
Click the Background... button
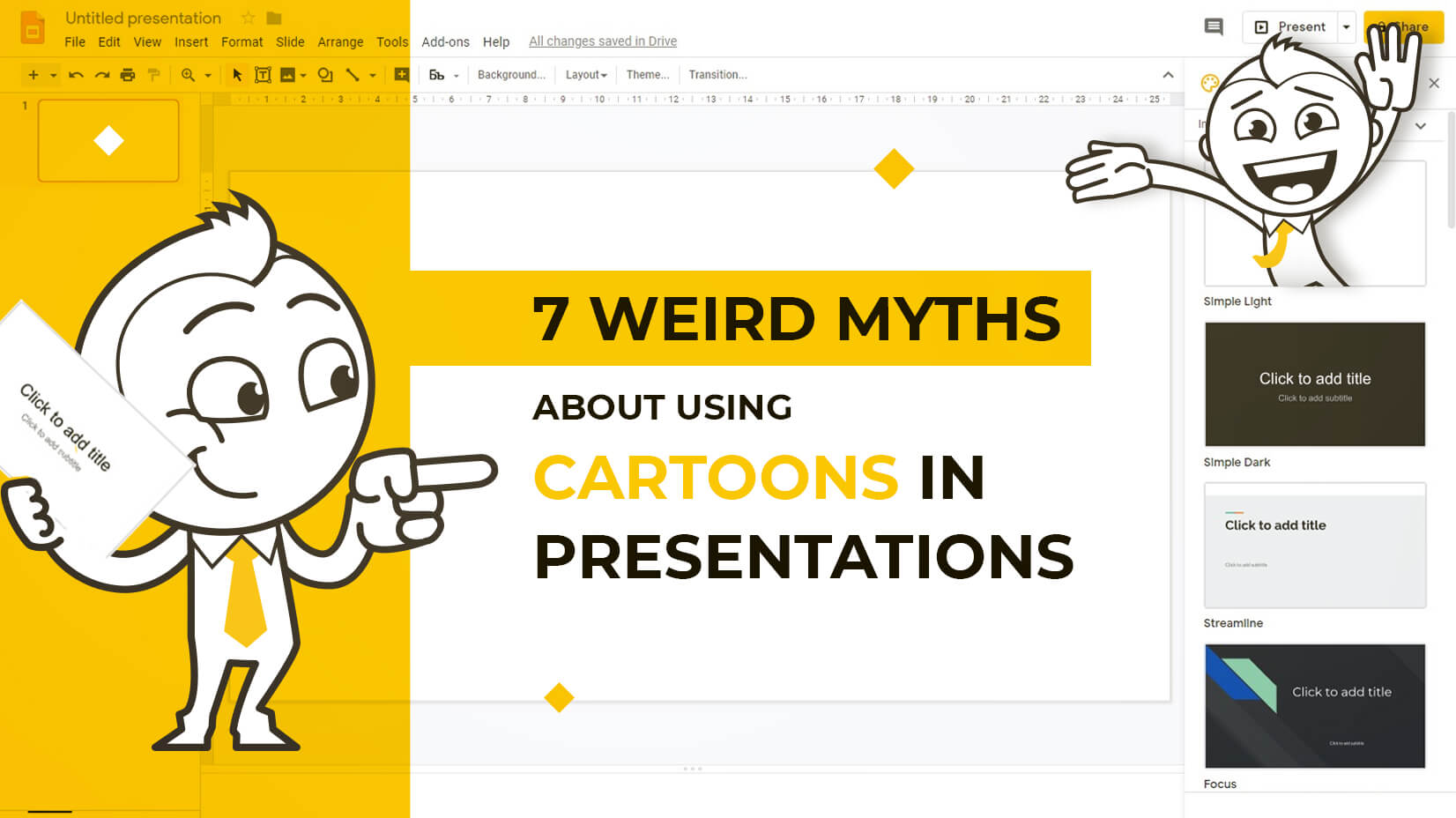(x=511, y=75)
